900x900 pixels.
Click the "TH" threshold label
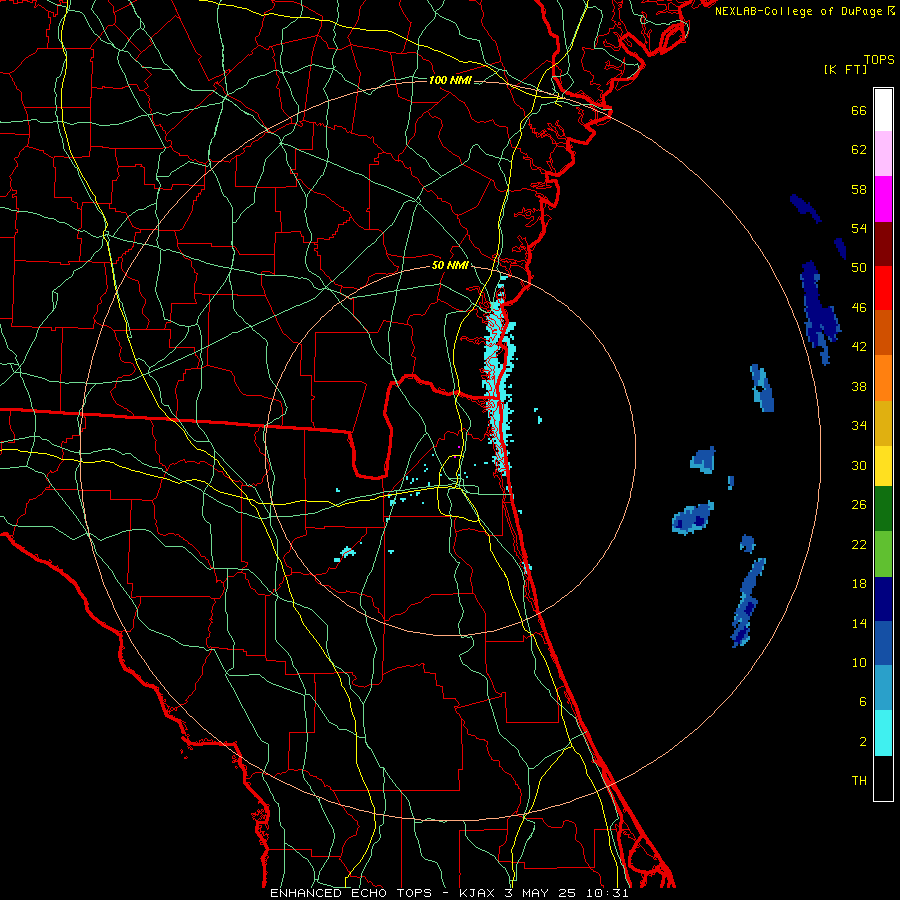pyautogui.click(x=859, y=781)
